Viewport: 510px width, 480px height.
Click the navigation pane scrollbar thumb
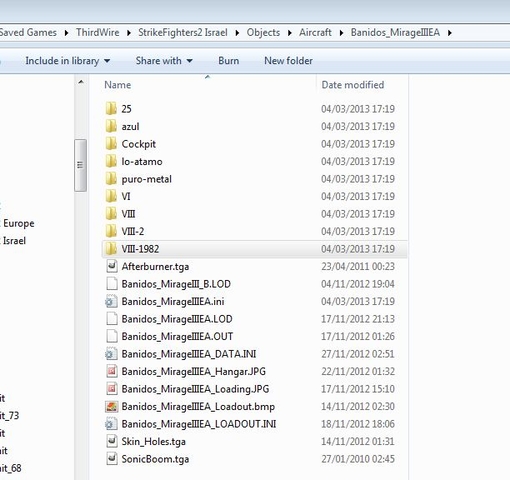(80, 165)
